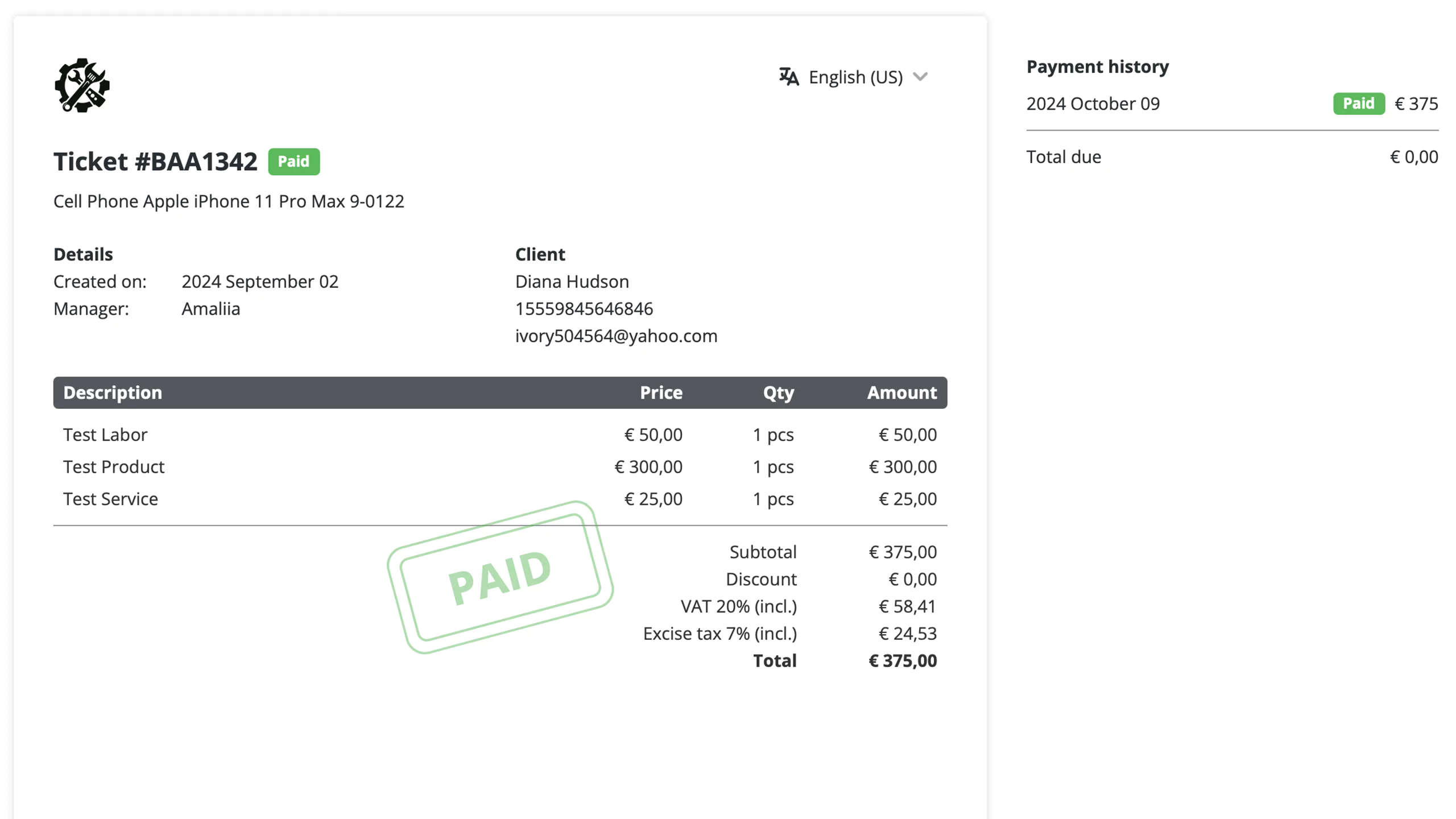Select the Ticket #BAA1342 heading
This screenshot has width=1456, height=819.
(x=155, y=162)
